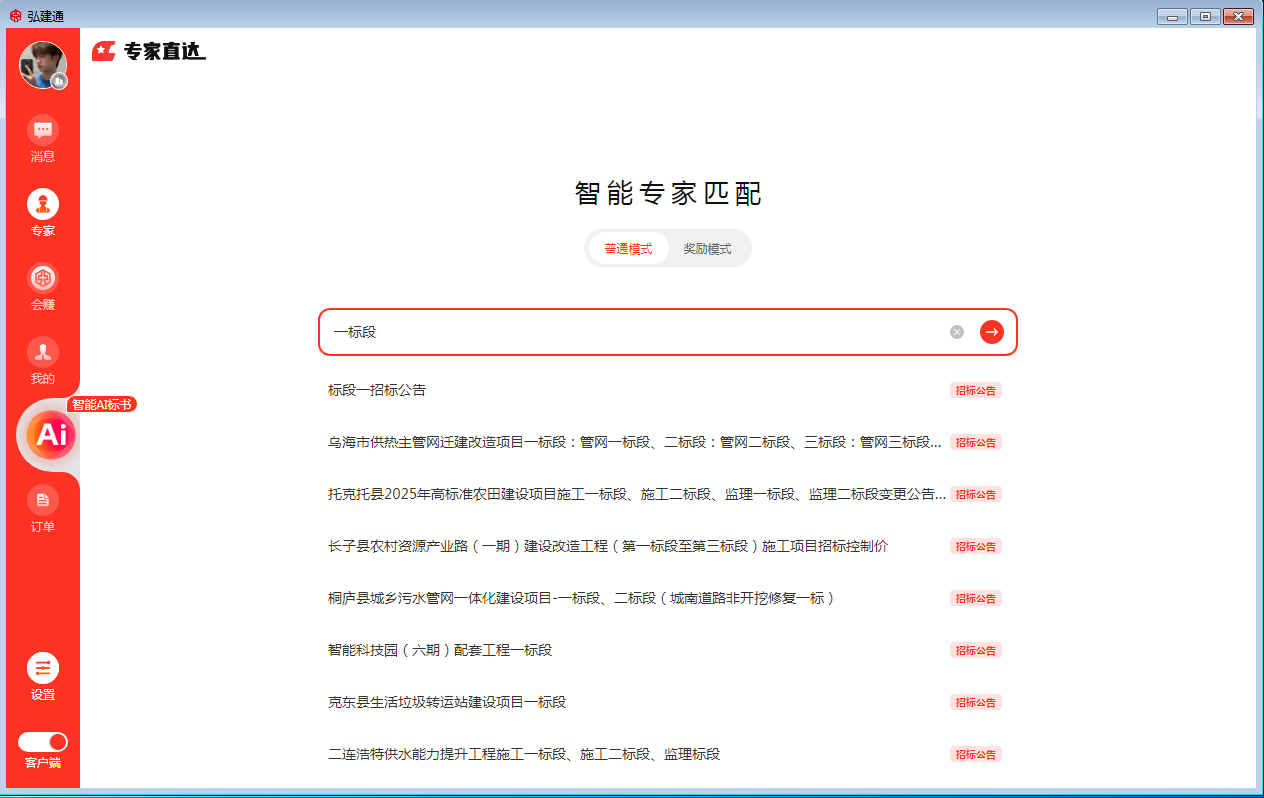Submit search with the red arrow icon
Viewport: 1264px width, 798px height.
(x=991, y=331)
